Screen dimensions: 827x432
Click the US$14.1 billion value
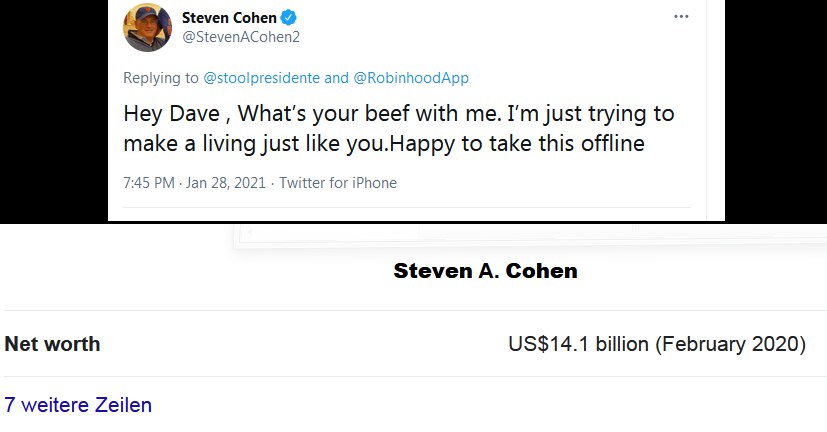click(x=578, y=344)
